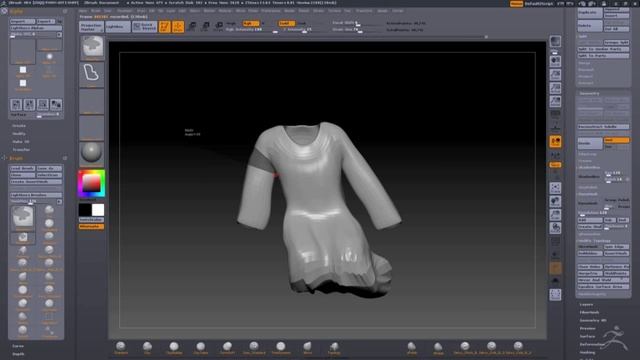This screenshot has width=640, height=360.
Task: Expand the Curve section under Brush
Action: [18, 346]
